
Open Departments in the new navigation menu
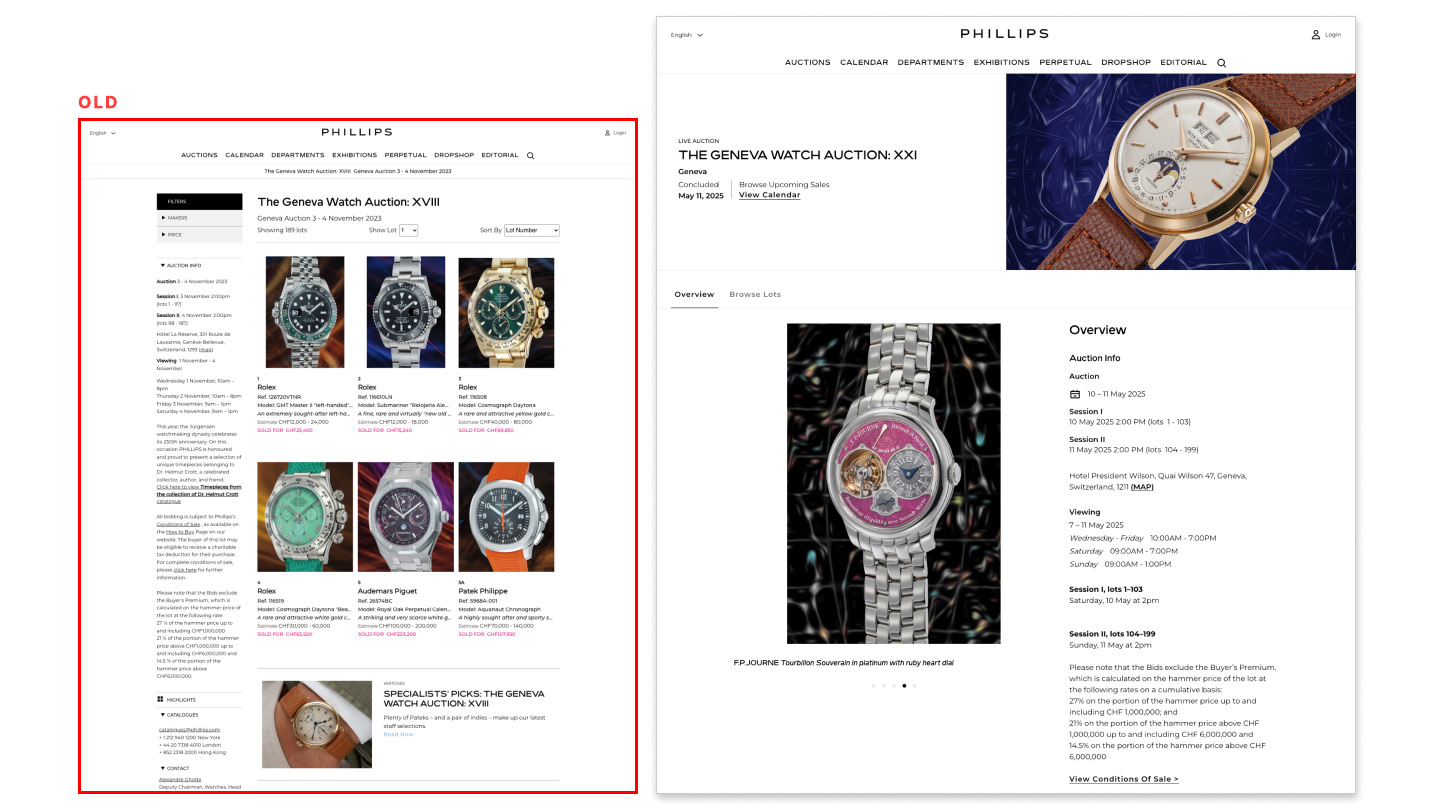coord(930,62)
